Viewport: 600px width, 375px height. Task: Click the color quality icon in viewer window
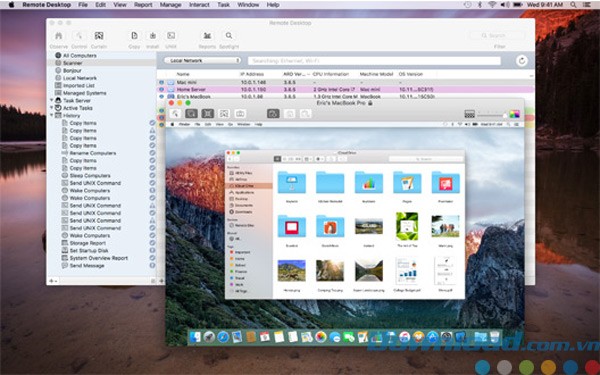point(514,114)
